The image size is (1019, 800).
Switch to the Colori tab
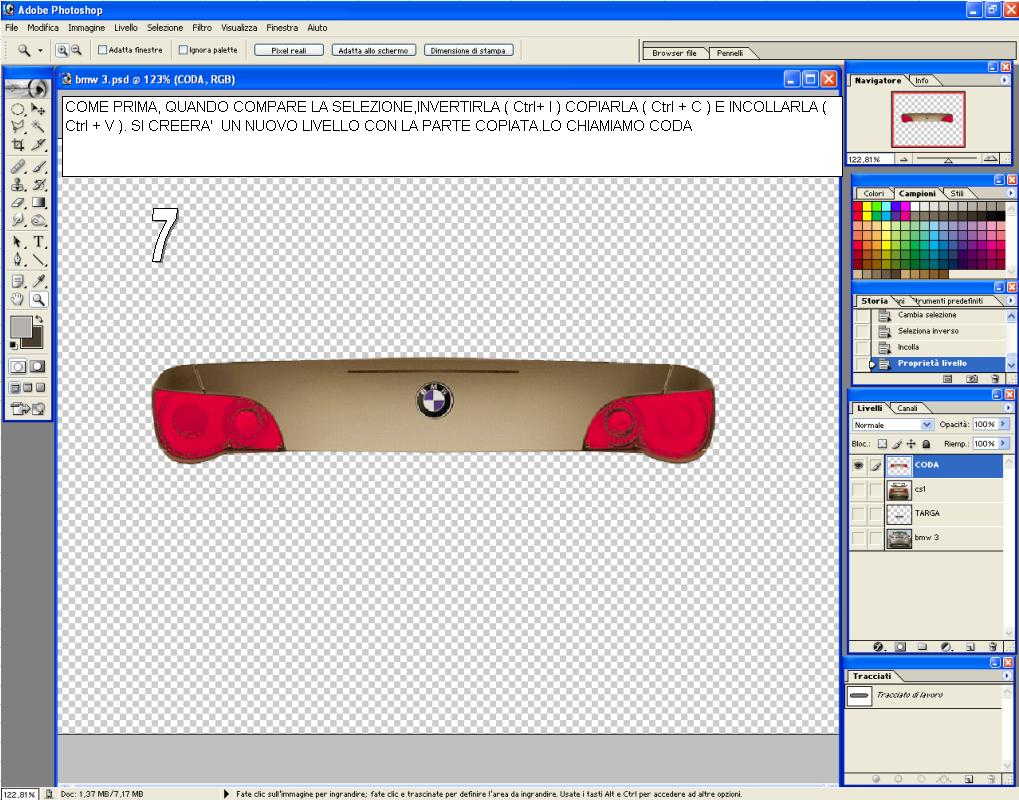coord(873,194)
